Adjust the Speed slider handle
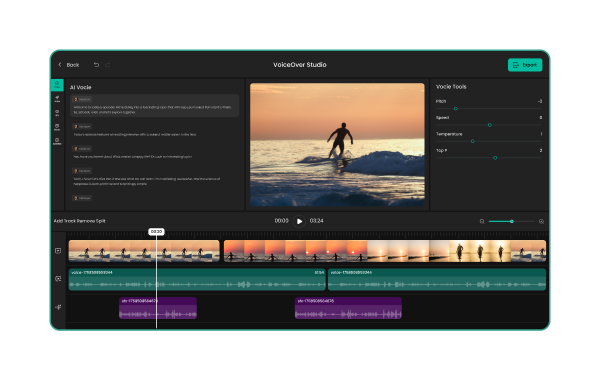 tap(489, 125)
